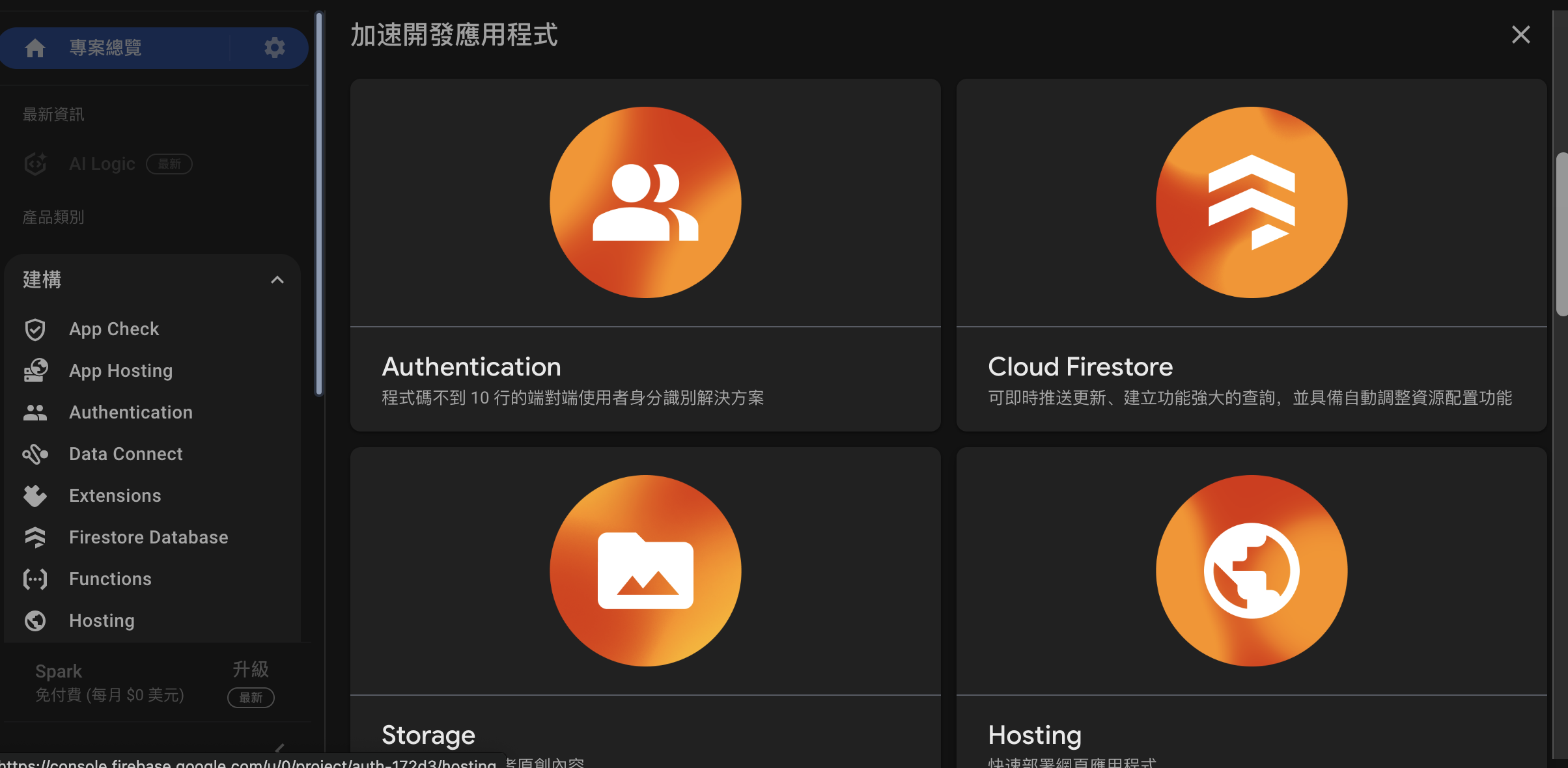The image size is (1568, 768).
Task: Click the Functions brackets icon
Action: (x=35, y=579)
